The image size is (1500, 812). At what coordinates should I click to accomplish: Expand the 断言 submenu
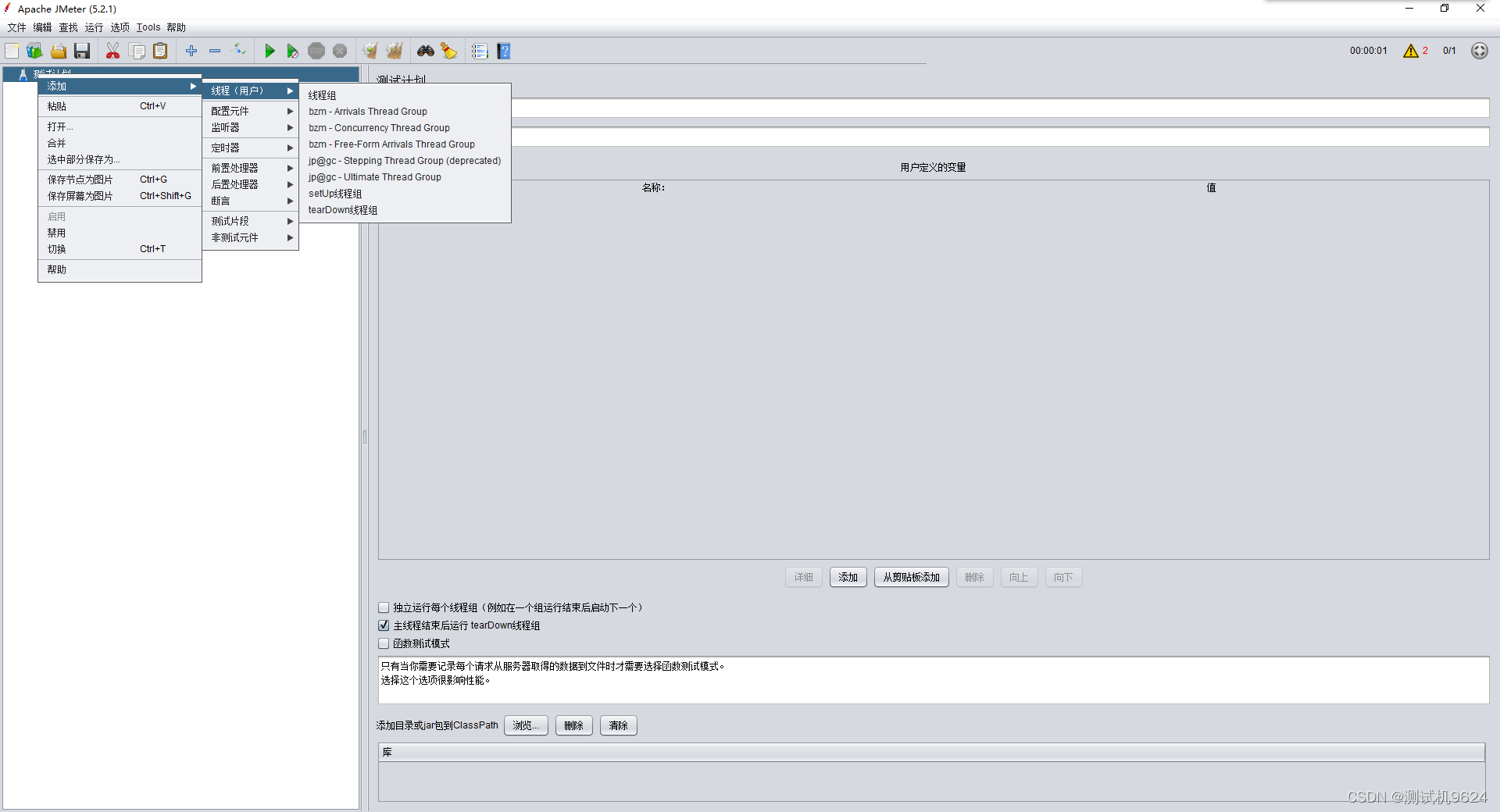coord(251,201)
